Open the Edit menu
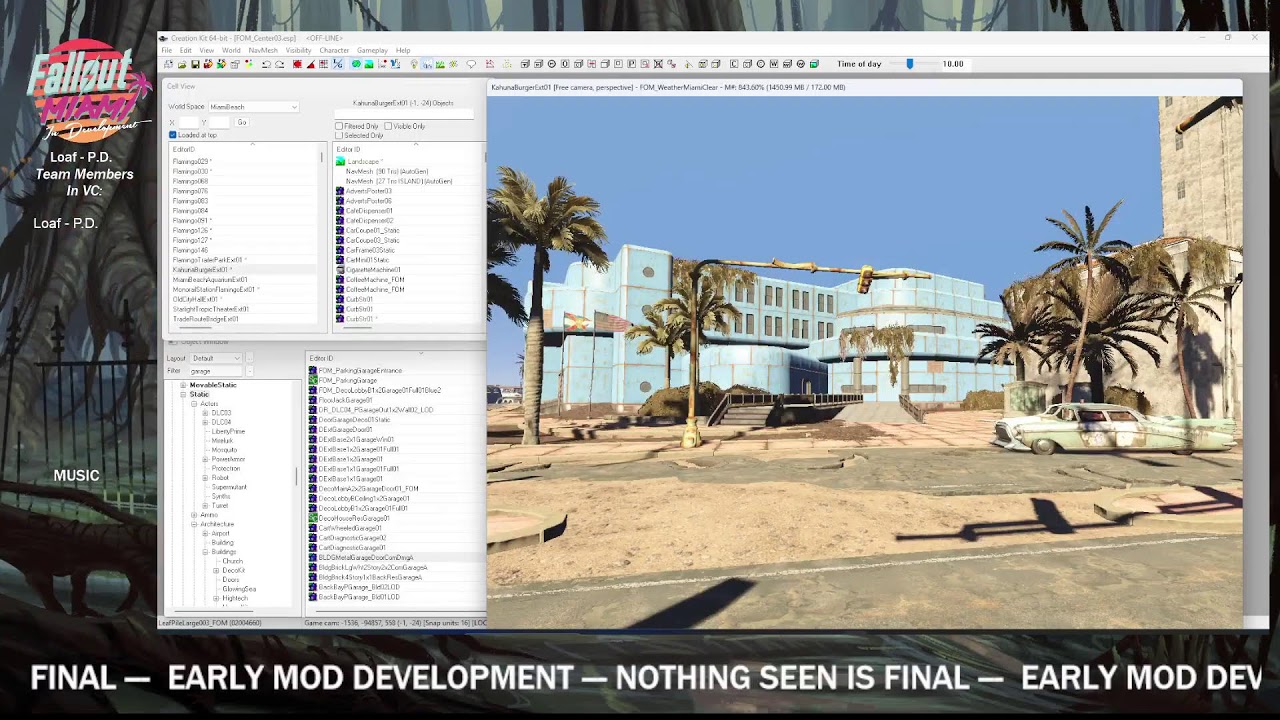This screenshot has height=720, width=1280. [186, 50]
